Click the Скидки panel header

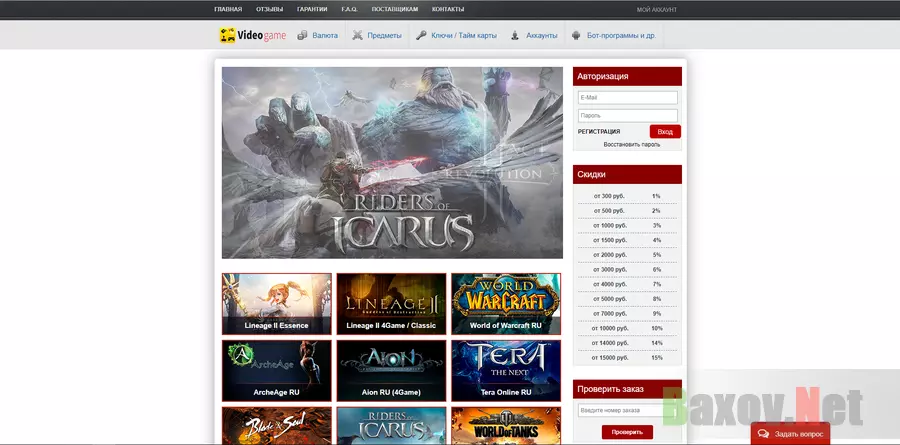tap(627, 175)
